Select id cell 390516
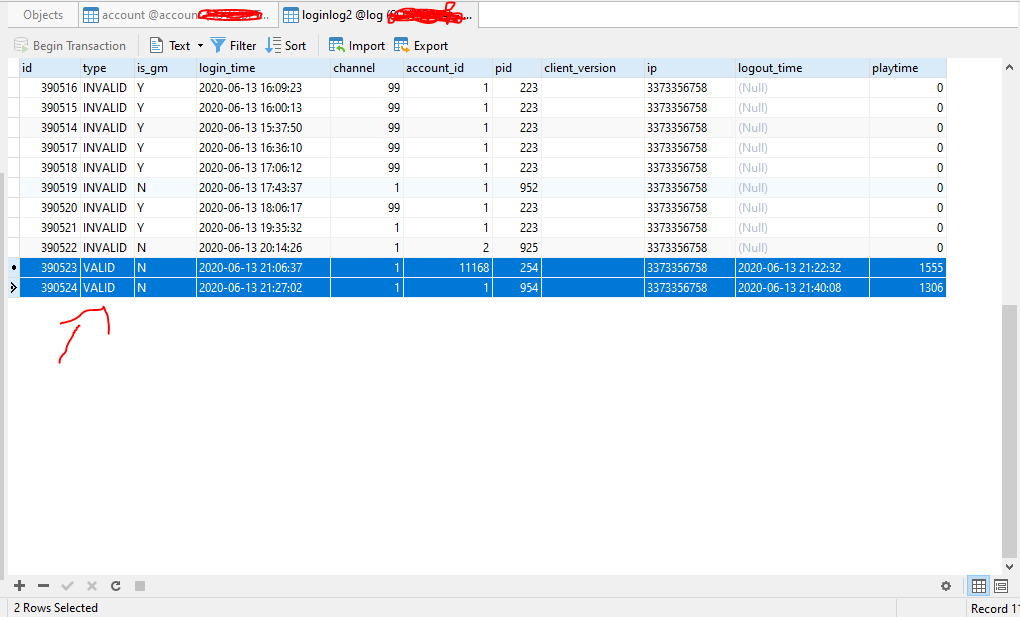The image size is (1020, 617). [50, 88]
